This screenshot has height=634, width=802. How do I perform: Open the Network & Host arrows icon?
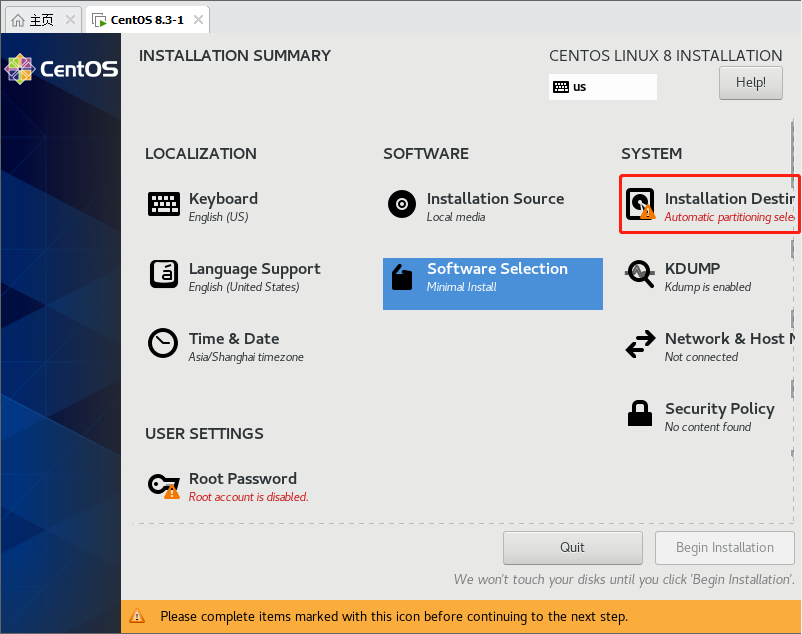click(x=640, y=344)
